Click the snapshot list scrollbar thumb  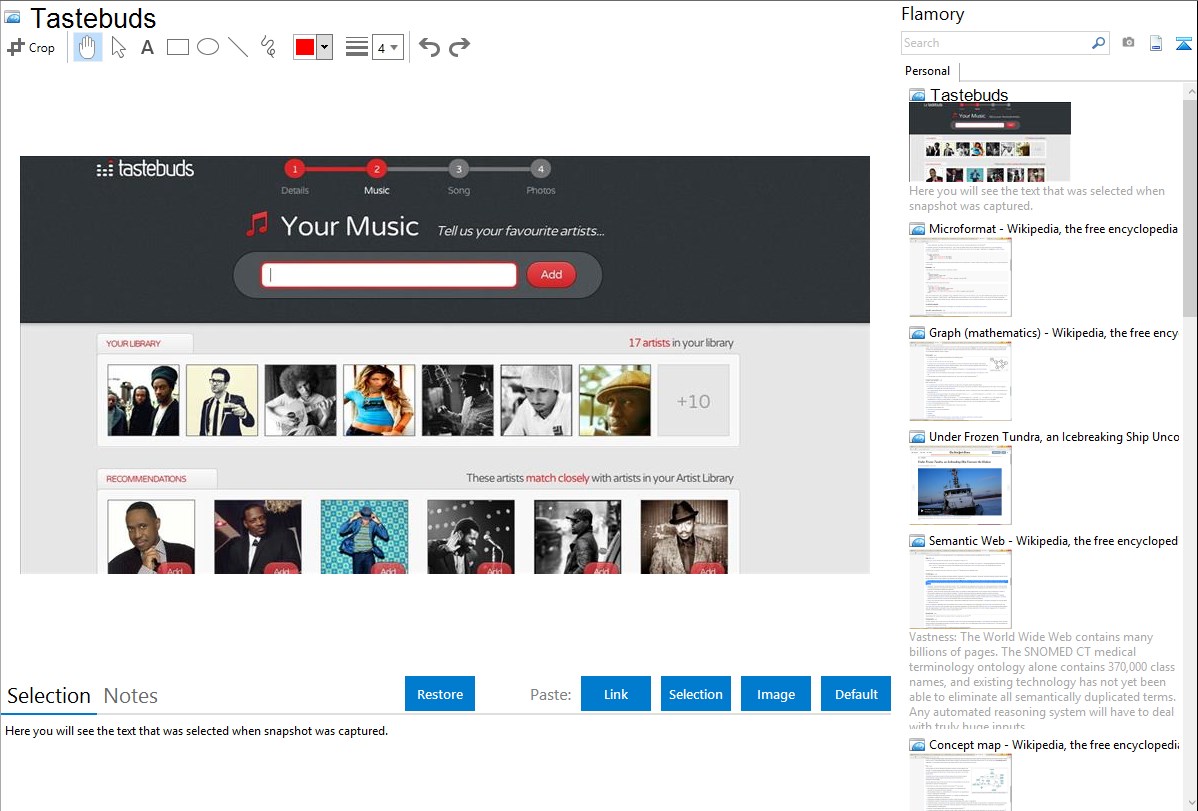click(1190, 206)
